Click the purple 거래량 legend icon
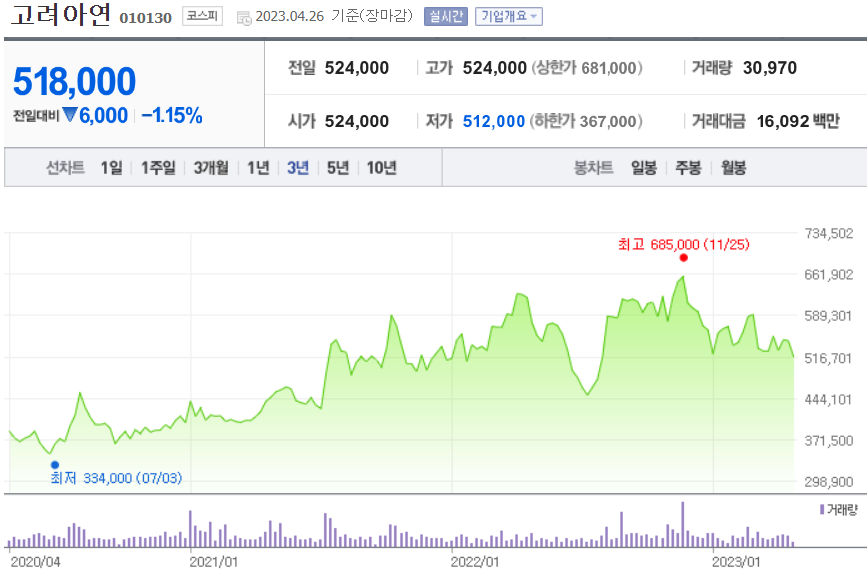The width and height of the screenshot is (867, 577). 822,509
